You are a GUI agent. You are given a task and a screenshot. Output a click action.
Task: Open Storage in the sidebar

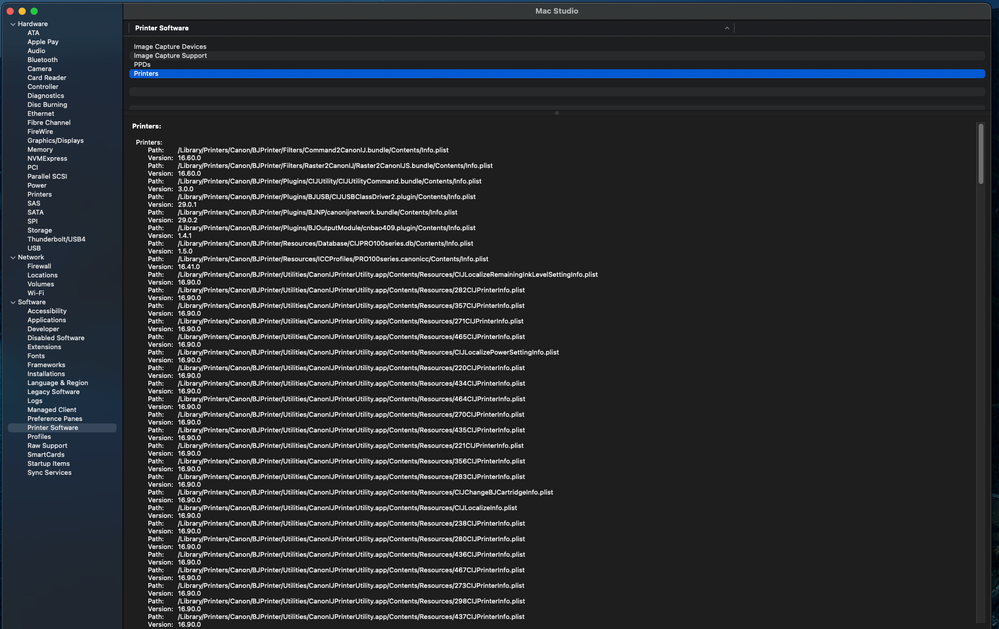pyautogui.click(x=40, y=230)
